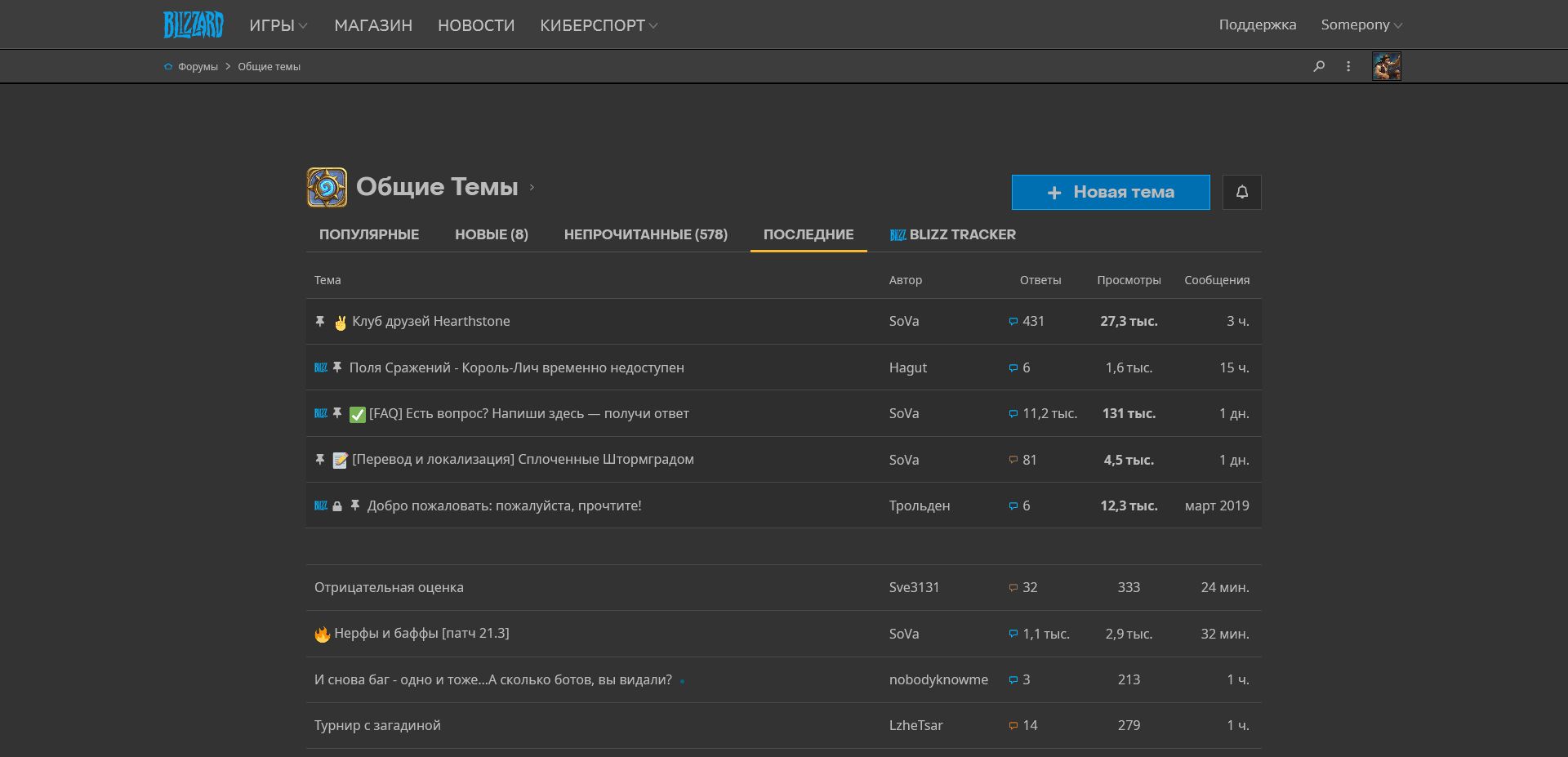The height and width of the screenshot is (757, 1568).
Task: Open НОВОСТИ in top navigation
Action: pos(476,25)
